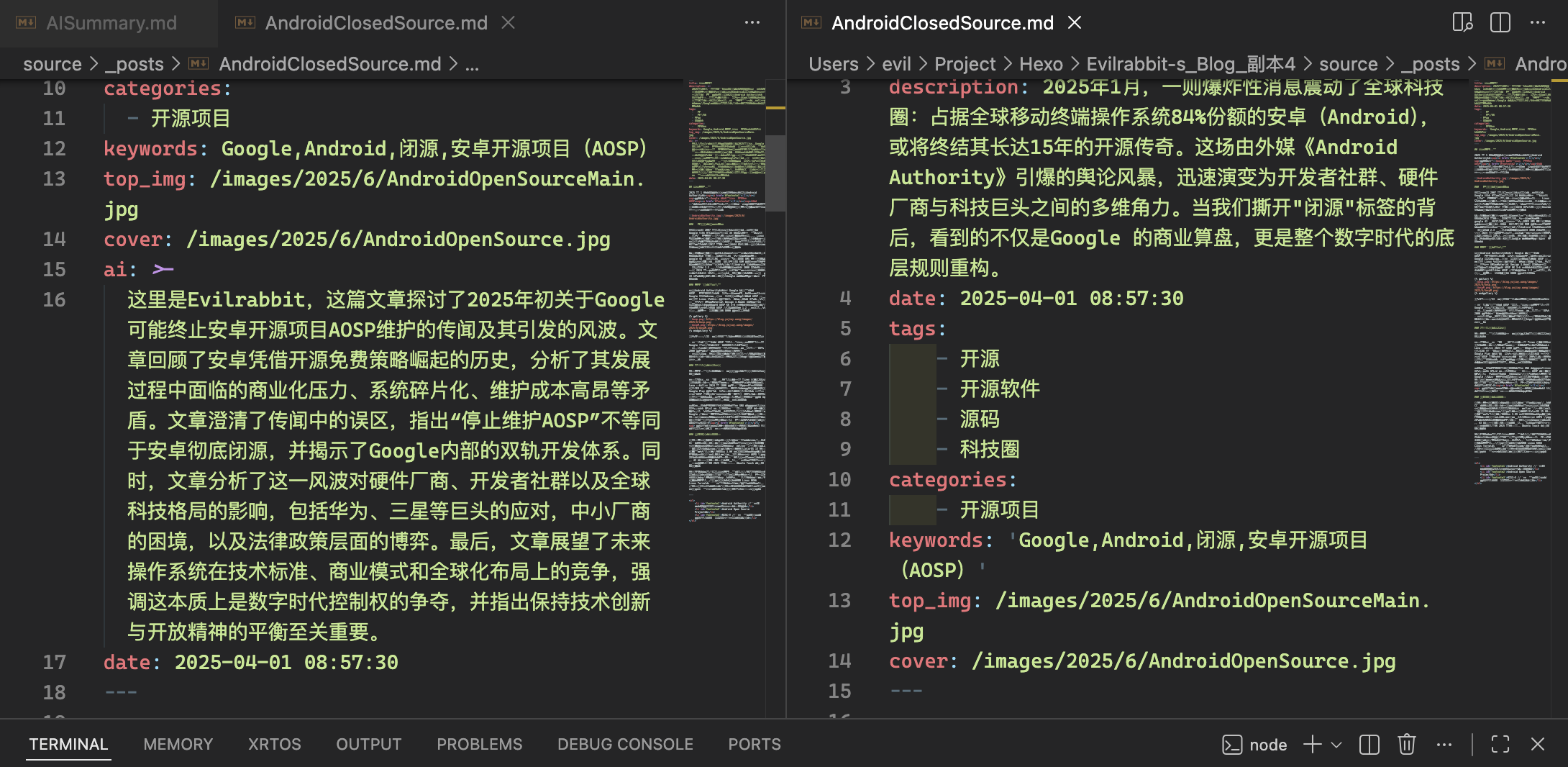This screenshot has height=767, width=1568.
Task: Add a new terminal
Action: 1313,745
